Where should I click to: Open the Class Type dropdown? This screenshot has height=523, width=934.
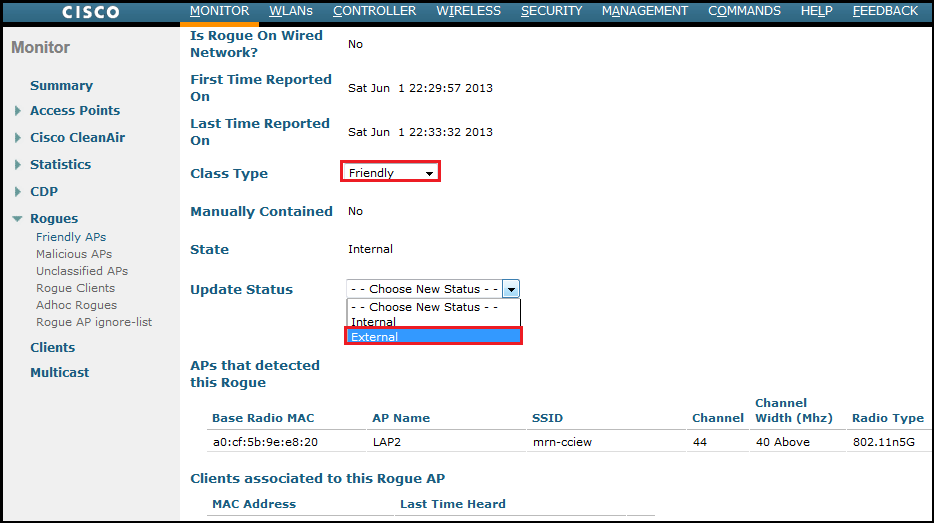[390, 173]
